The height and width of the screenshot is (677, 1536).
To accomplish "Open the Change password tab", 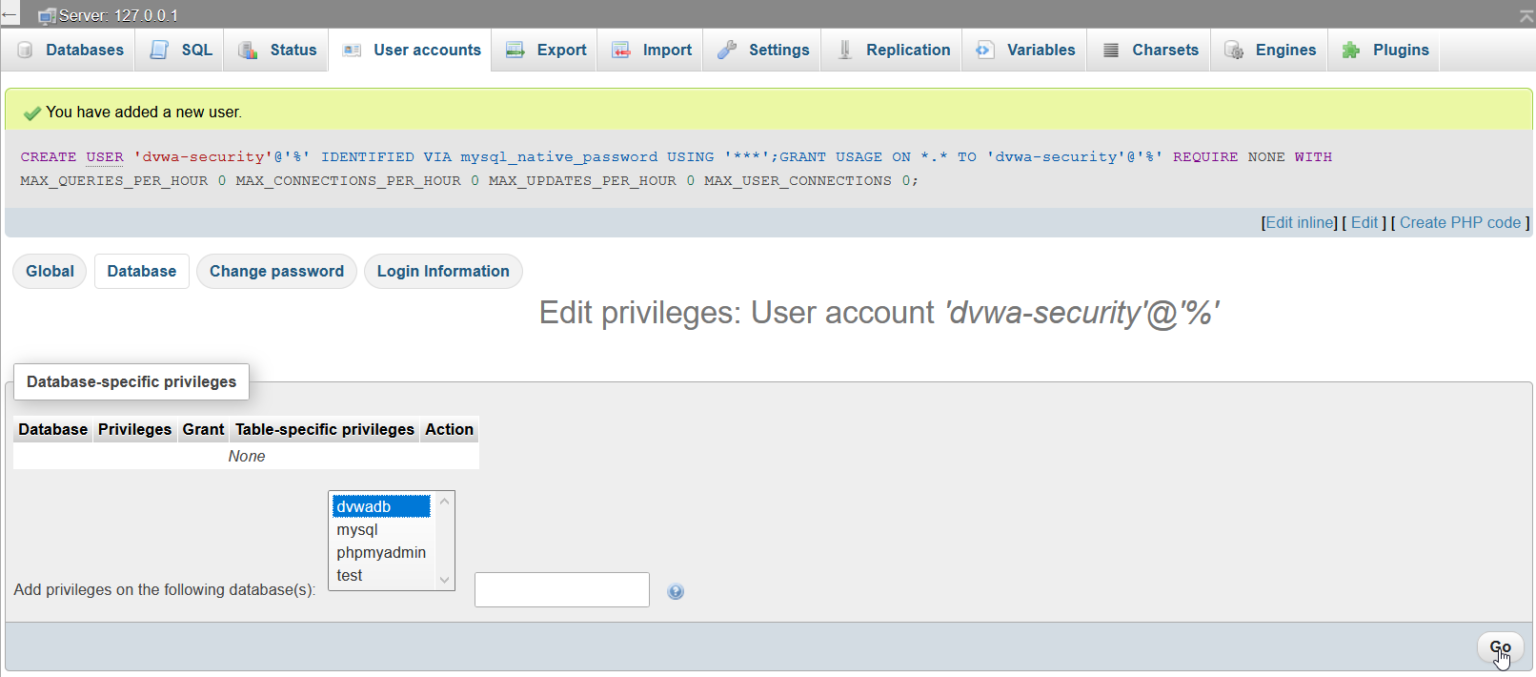I will coord(276,271).
